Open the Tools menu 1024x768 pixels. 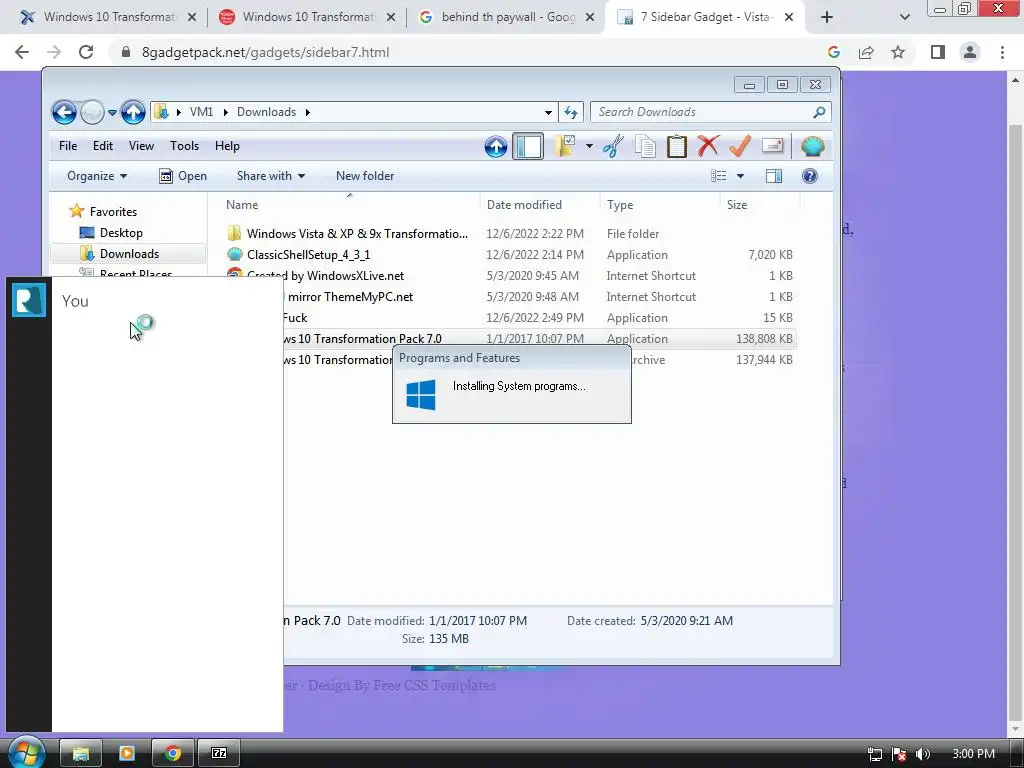coord(184,146)
